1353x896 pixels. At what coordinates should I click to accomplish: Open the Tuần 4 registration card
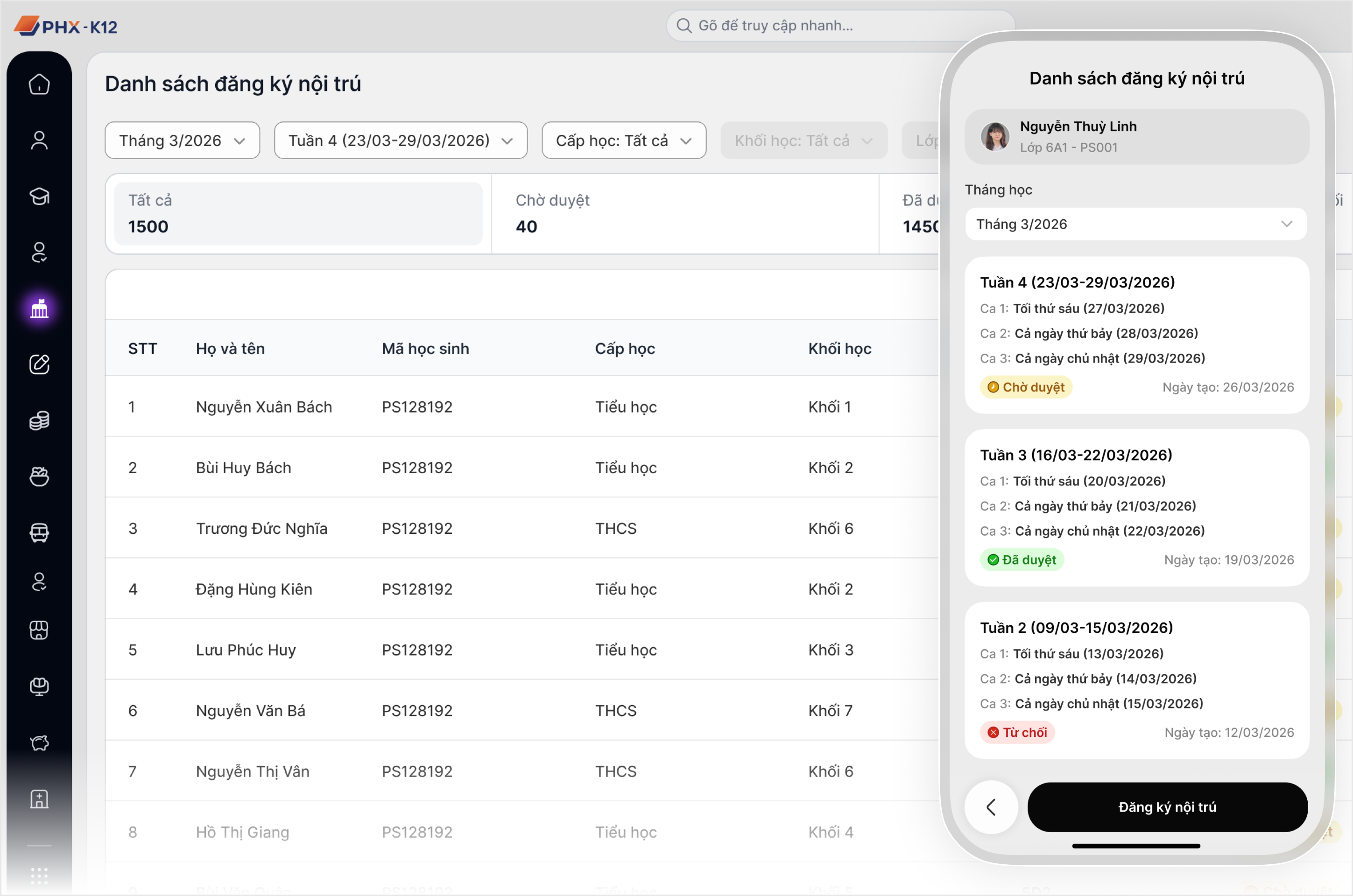click(1137, 336)
